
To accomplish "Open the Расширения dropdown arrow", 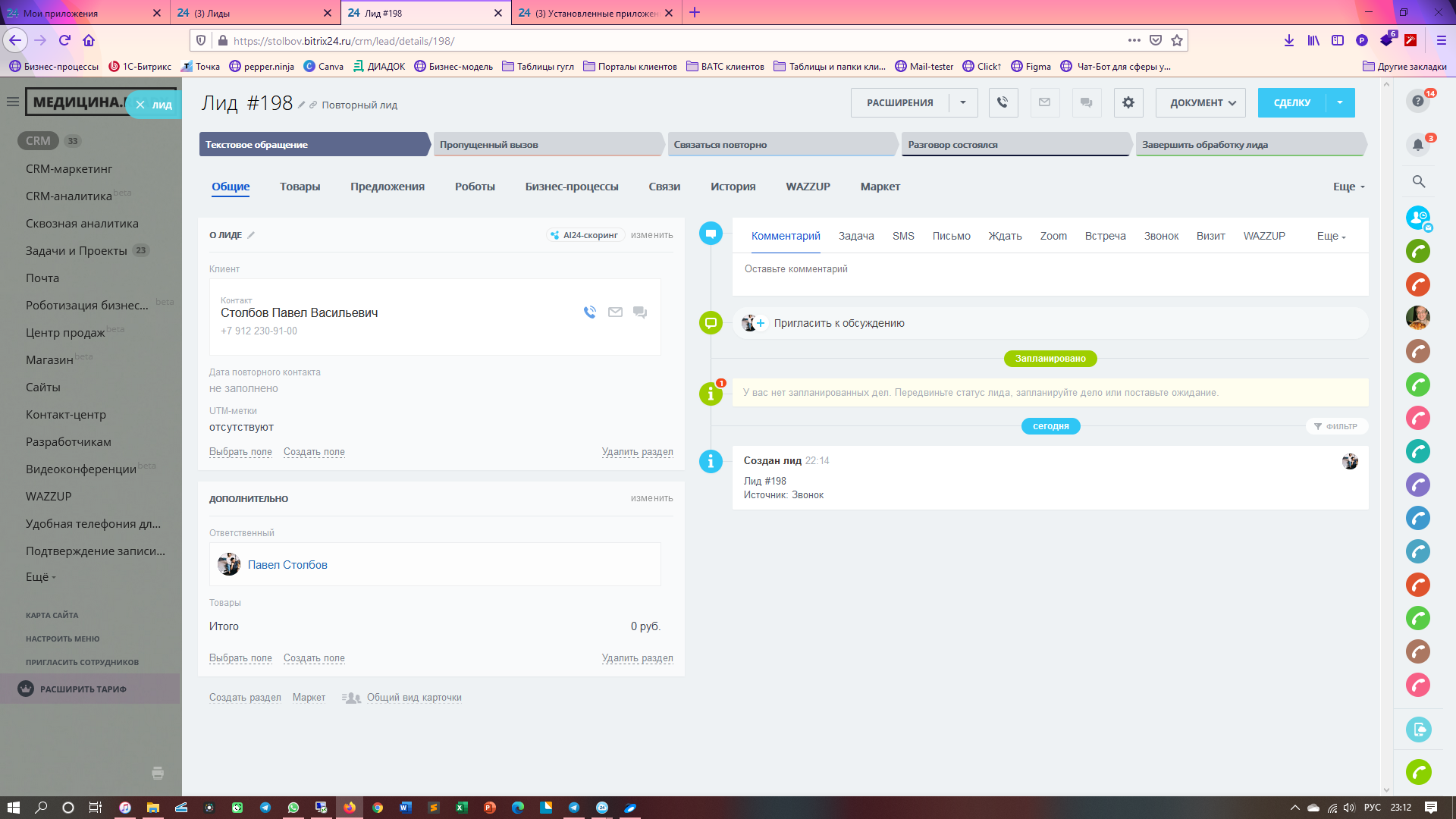I will [963, 102].
